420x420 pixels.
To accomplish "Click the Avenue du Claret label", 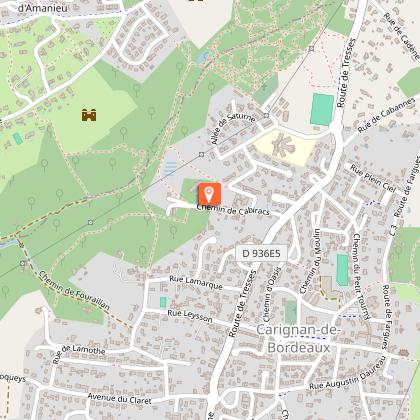I will [x=119, y=398].
